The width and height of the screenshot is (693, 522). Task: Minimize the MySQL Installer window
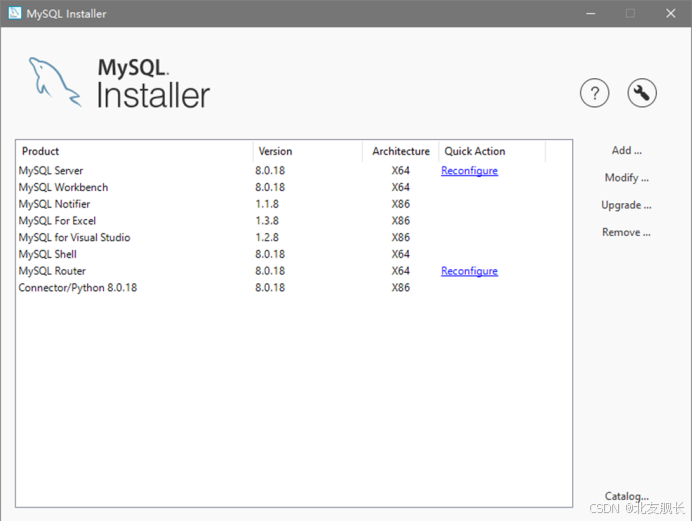coord(590,14)
